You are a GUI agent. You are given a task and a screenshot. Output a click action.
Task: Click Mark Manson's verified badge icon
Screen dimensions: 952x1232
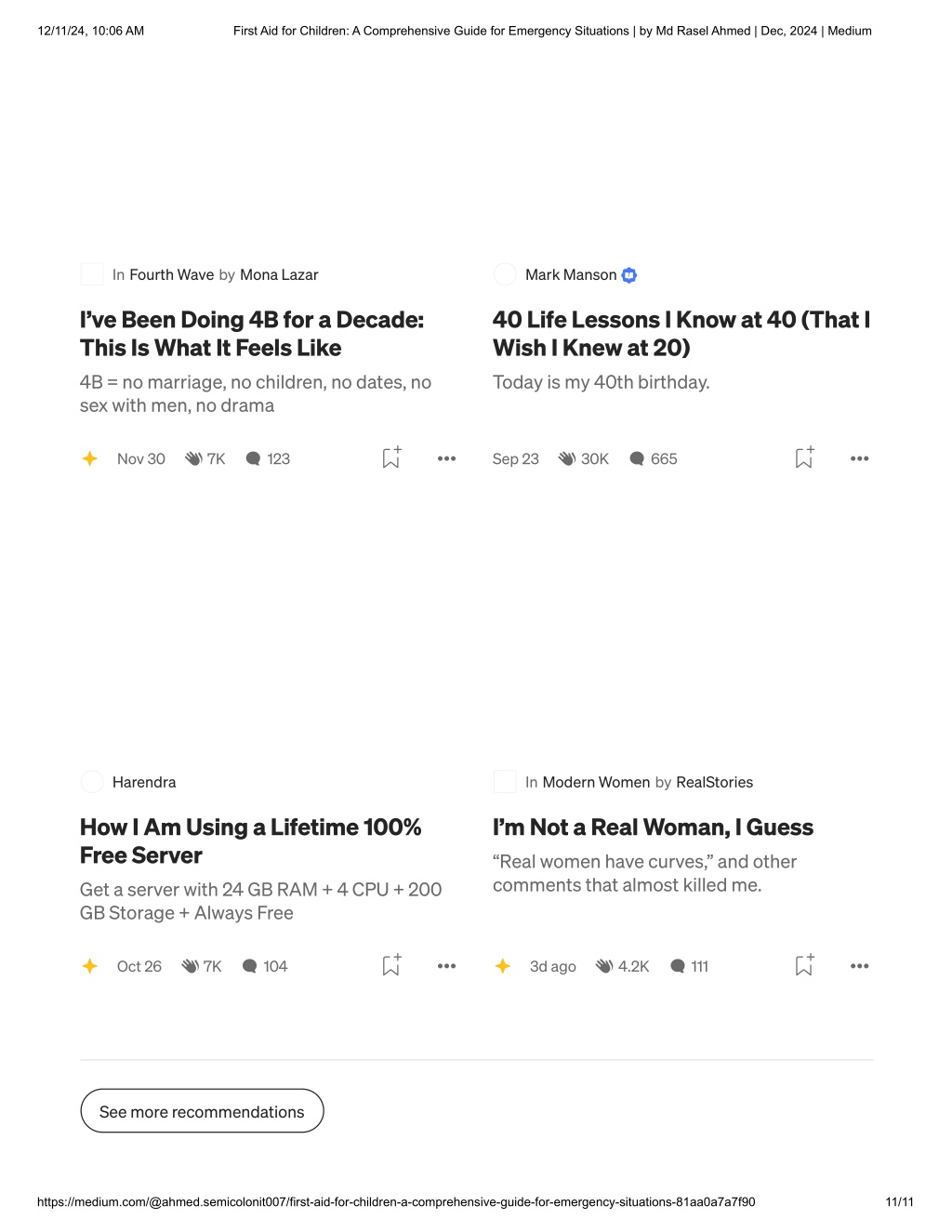tap(629, 275)
